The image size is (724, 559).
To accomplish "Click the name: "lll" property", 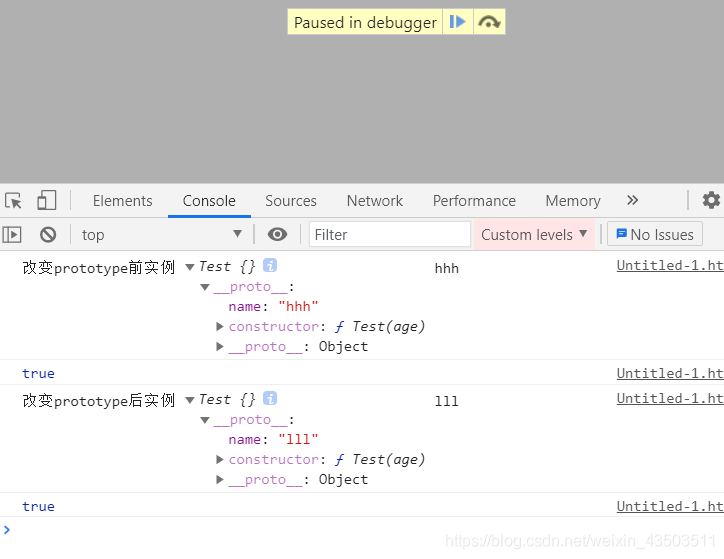I will point(273,439).
